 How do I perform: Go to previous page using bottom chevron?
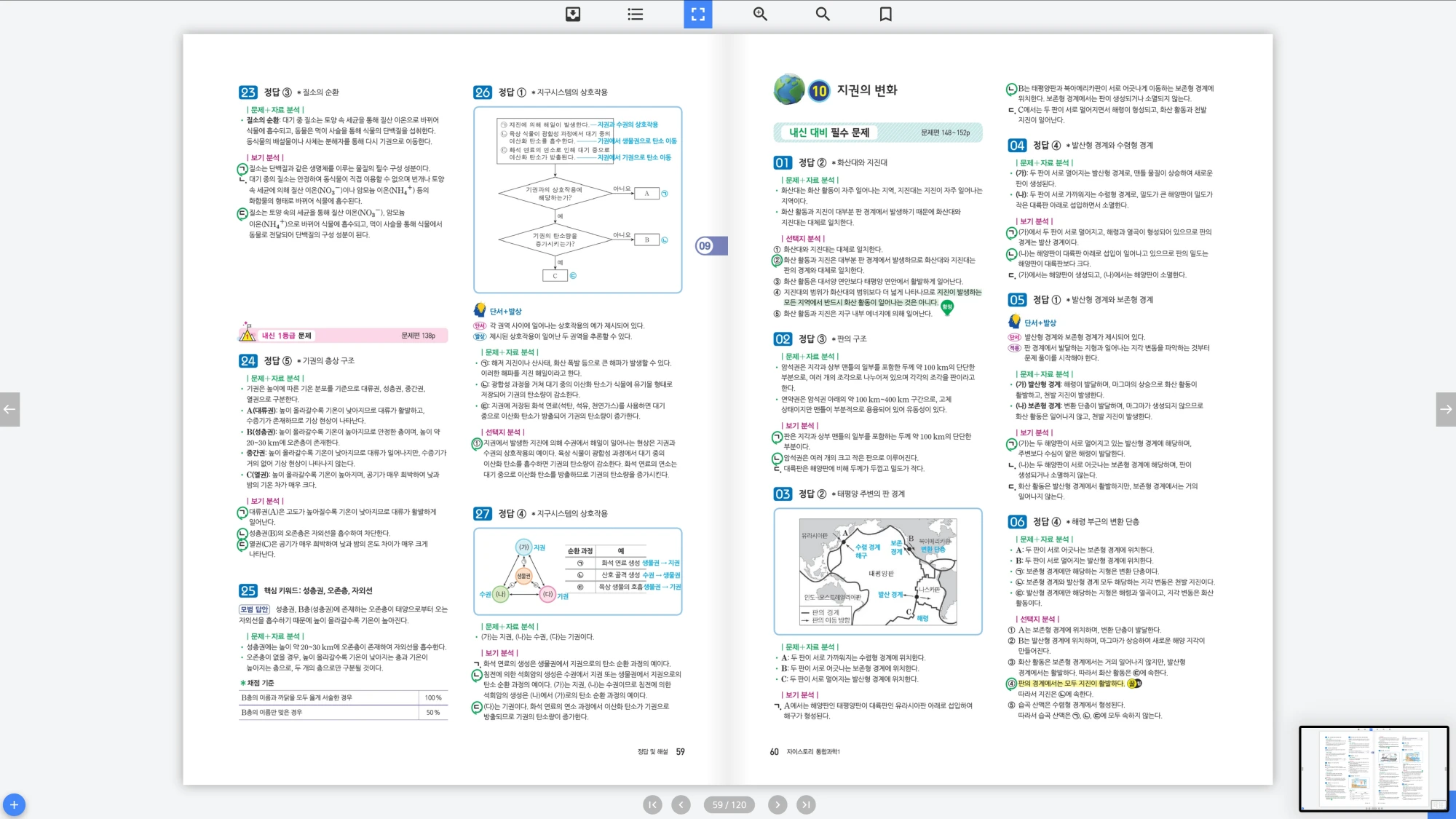(x=681, y=804)
